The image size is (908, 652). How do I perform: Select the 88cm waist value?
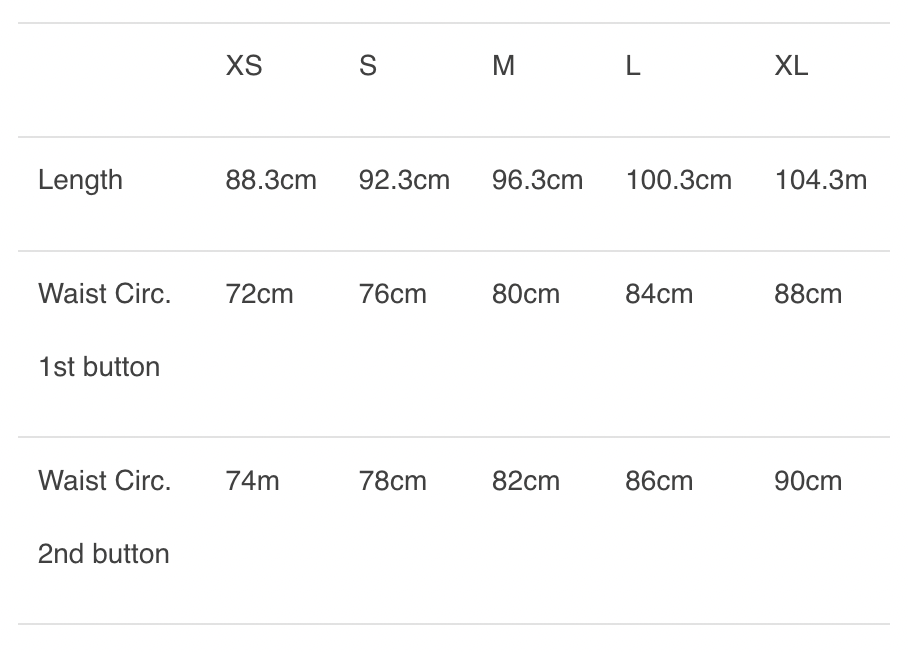[808, 294]
